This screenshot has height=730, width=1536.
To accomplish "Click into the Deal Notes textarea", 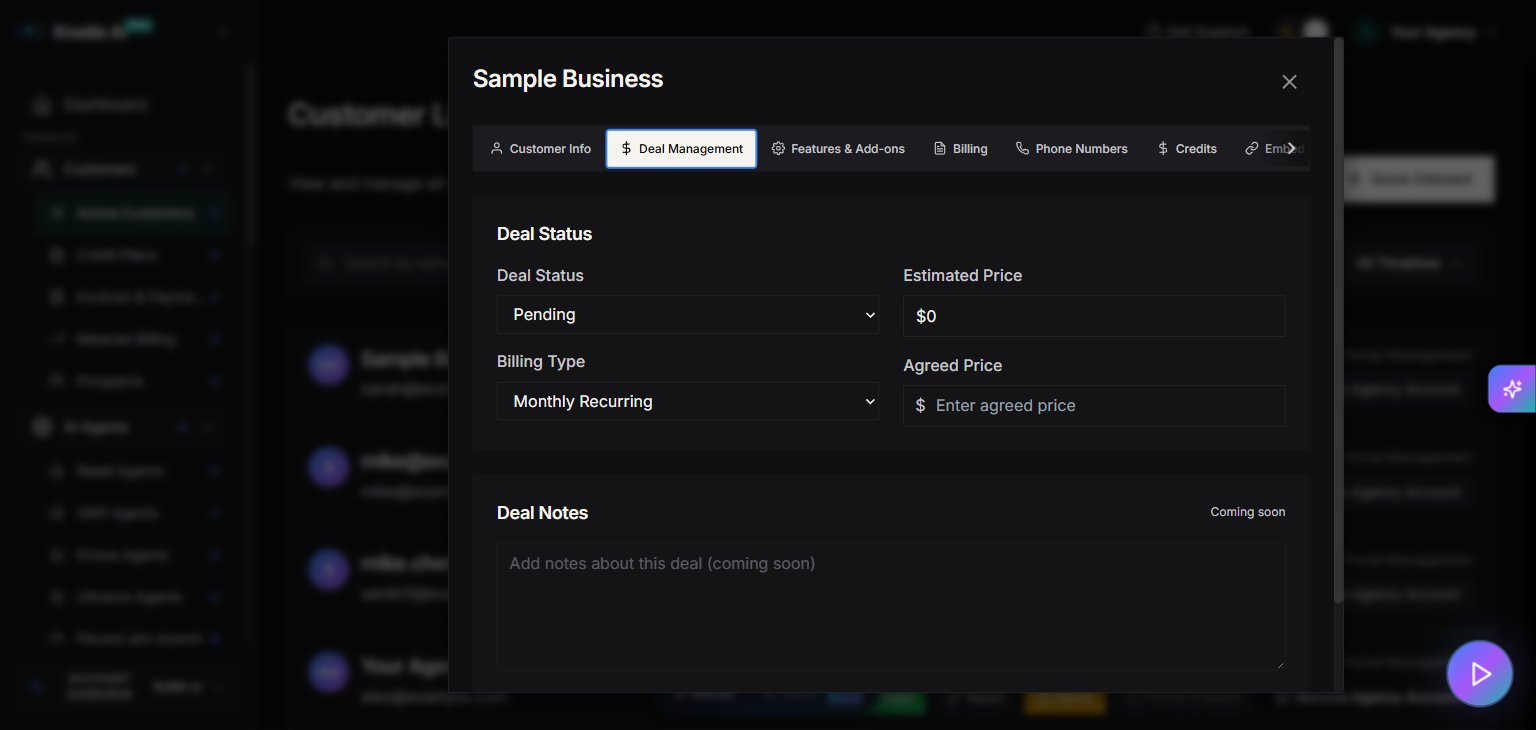I will point(891,606).
